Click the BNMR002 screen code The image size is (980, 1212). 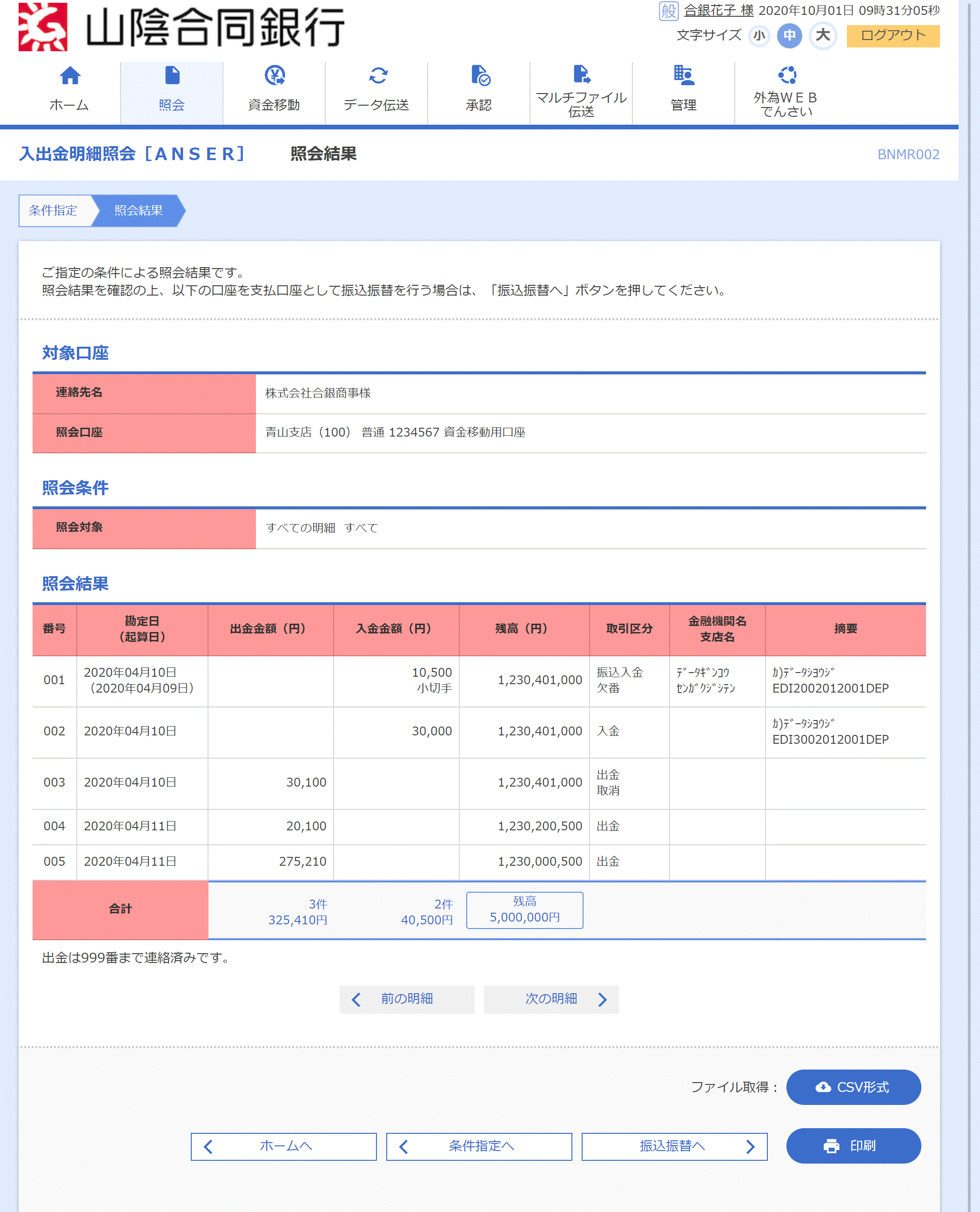908,154
